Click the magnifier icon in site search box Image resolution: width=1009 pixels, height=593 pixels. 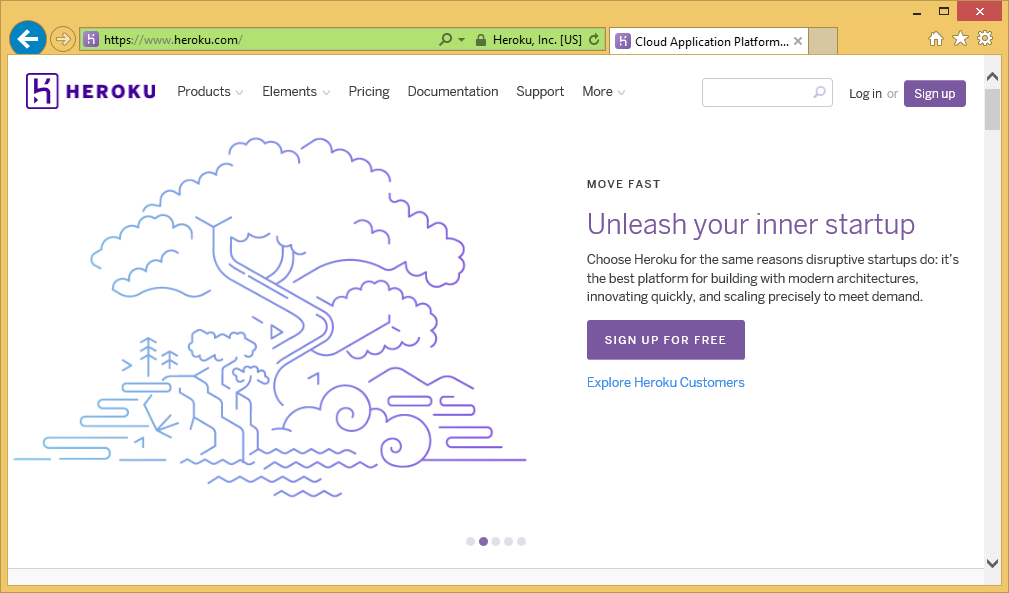point(819,92)
